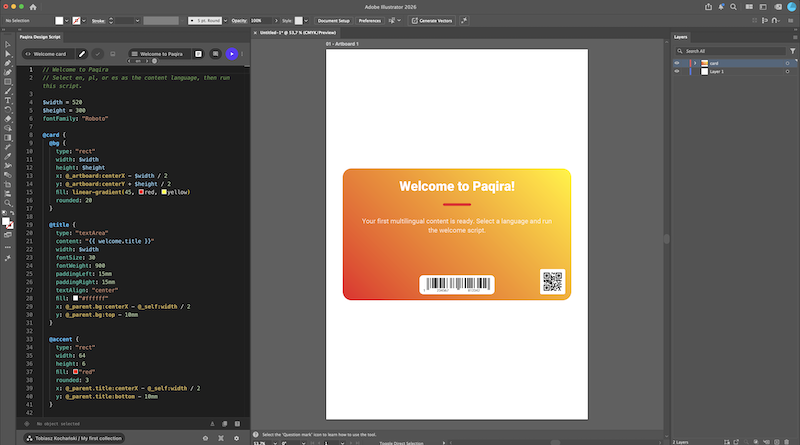This screenshot has height=445, width=800.
Task: Select the Welcome card scope selector
Action: pyautogui.click(x=48, y=54)
